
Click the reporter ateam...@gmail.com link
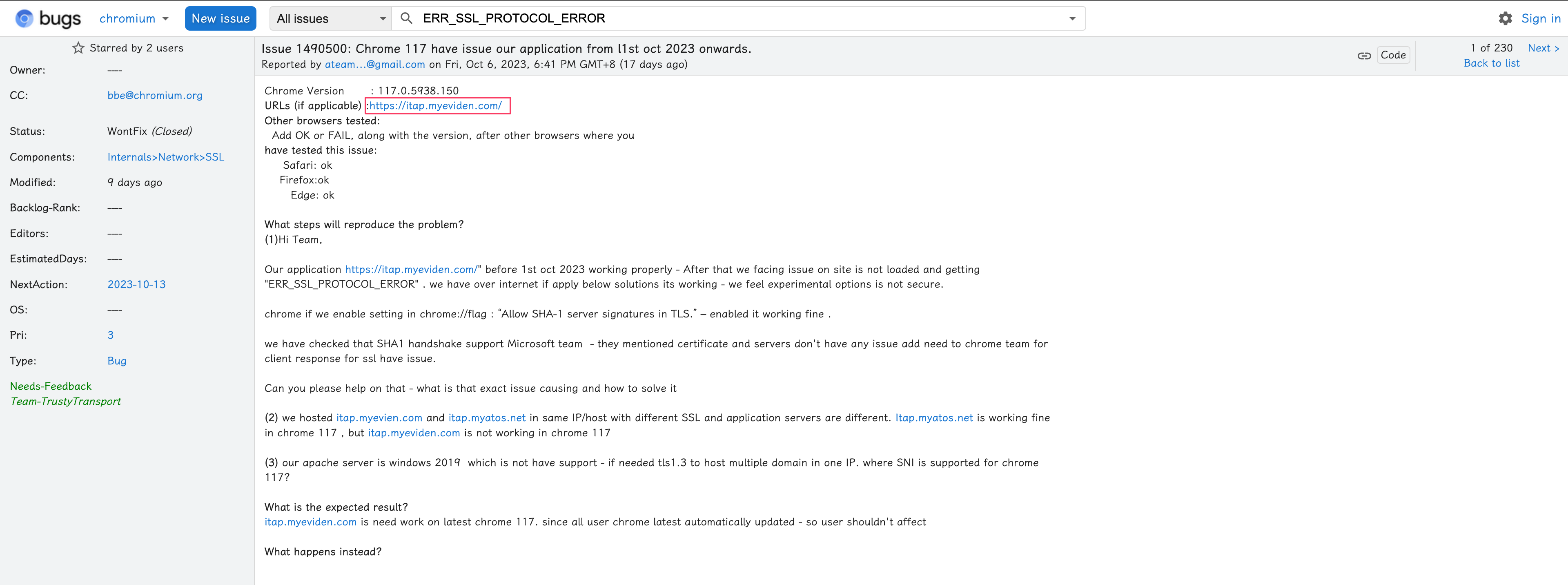[374, 65]
